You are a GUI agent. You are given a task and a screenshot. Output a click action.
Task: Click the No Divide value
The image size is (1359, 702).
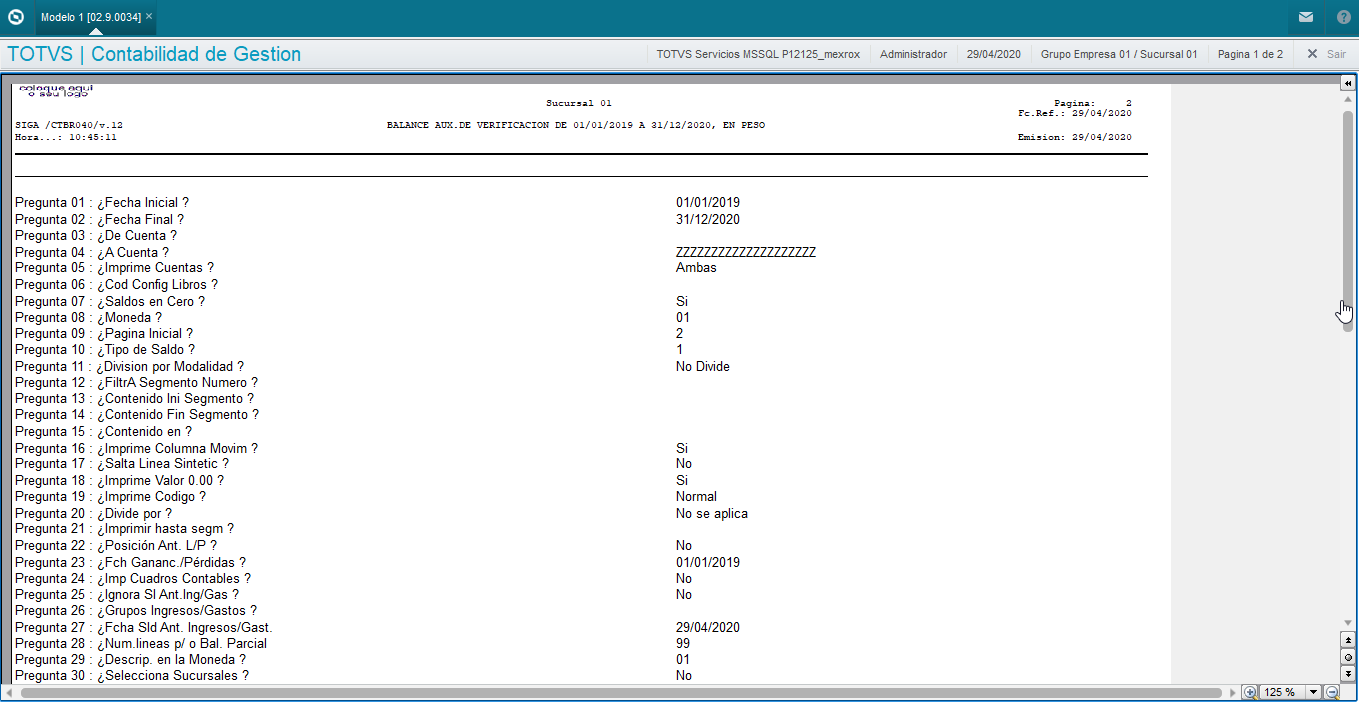[703, 367]
